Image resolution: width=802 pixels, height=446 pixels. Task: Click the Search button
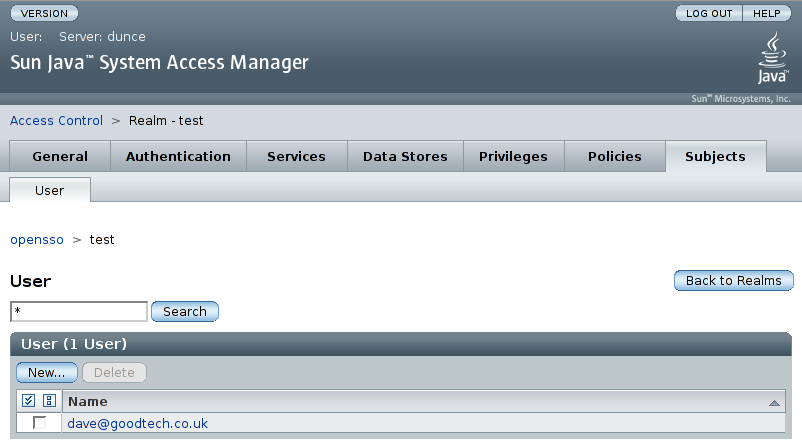pos(185,311)
